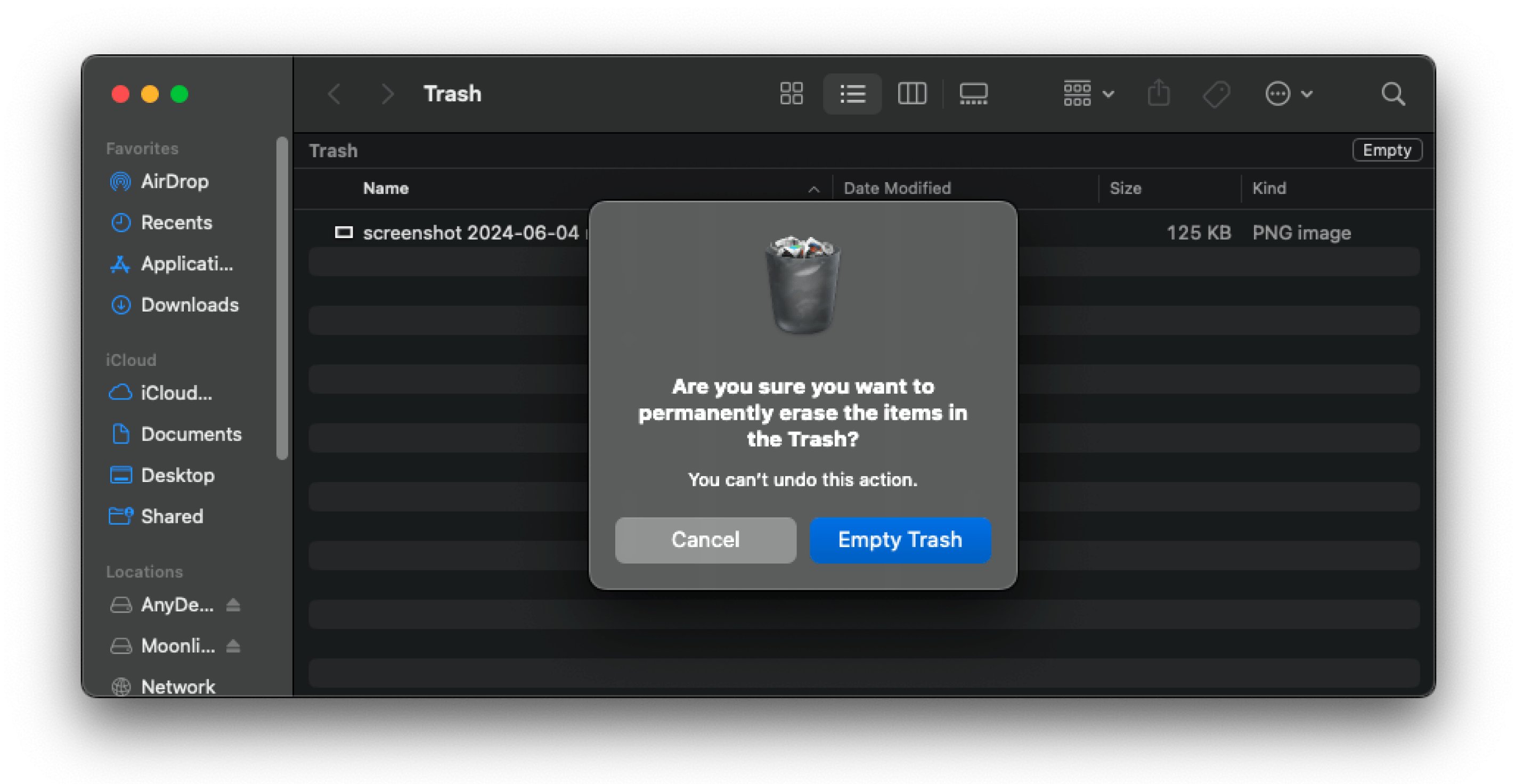Click the screenshot file's image icon
Image resolution: width=1515 pixels, height=784 pixels.
[344, 232]
